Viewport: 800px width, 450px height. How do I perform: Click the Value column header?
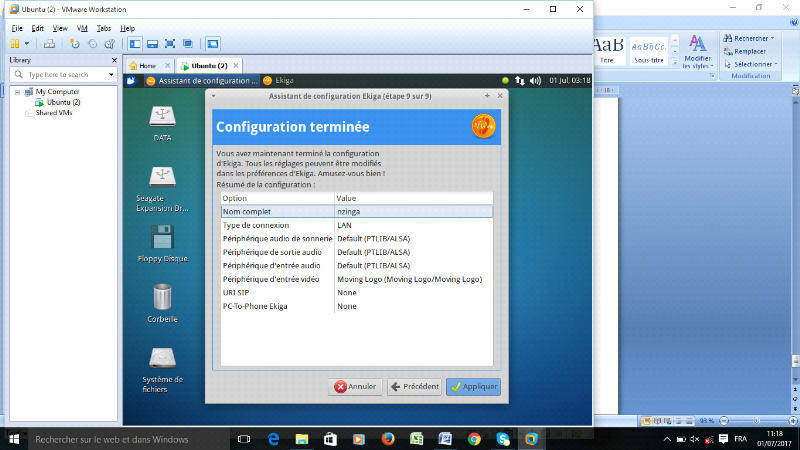(x=414, y=198)
